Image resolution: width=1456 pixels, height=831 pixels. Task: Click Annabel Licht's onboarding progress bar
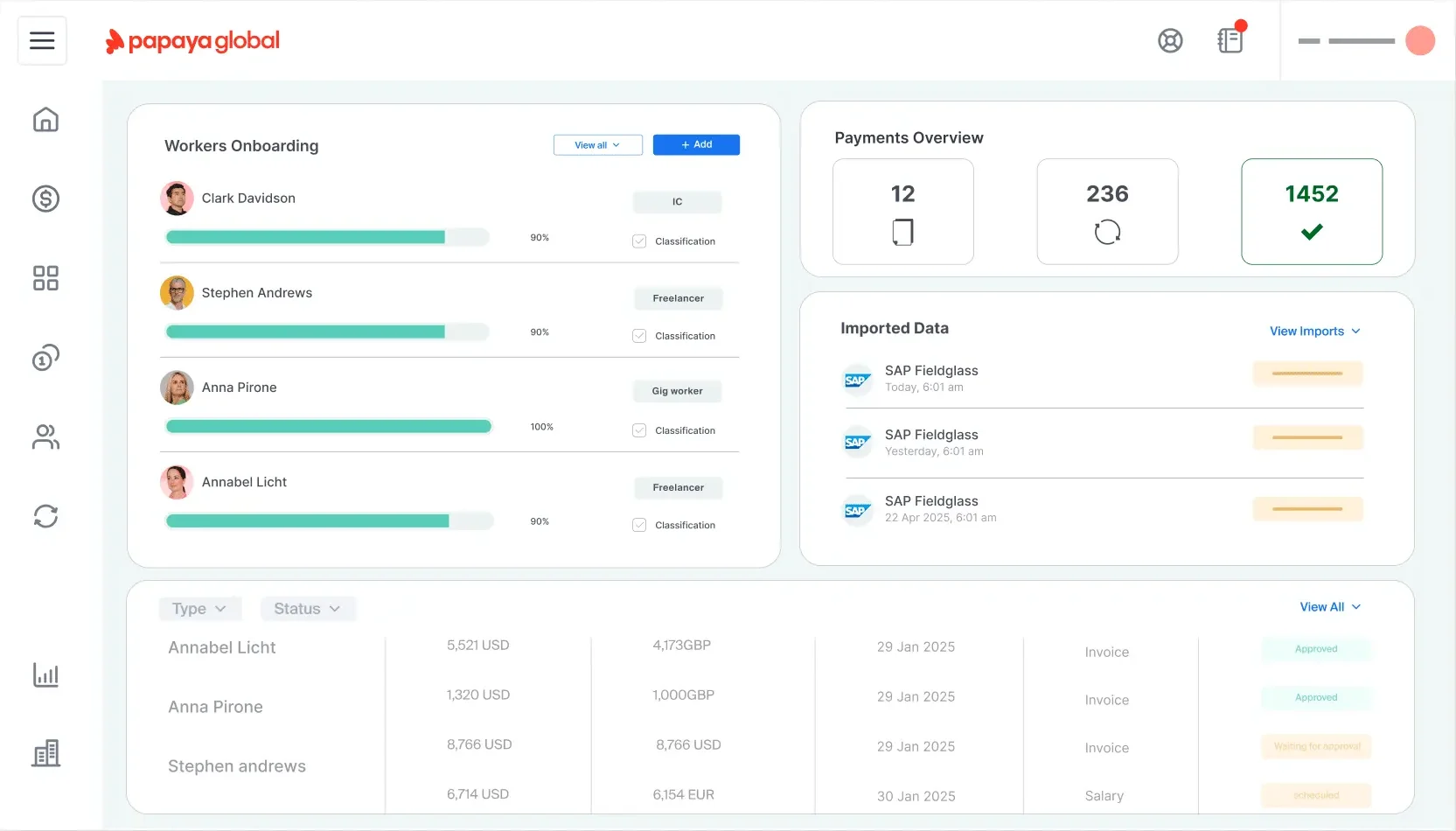pos(330,520)
